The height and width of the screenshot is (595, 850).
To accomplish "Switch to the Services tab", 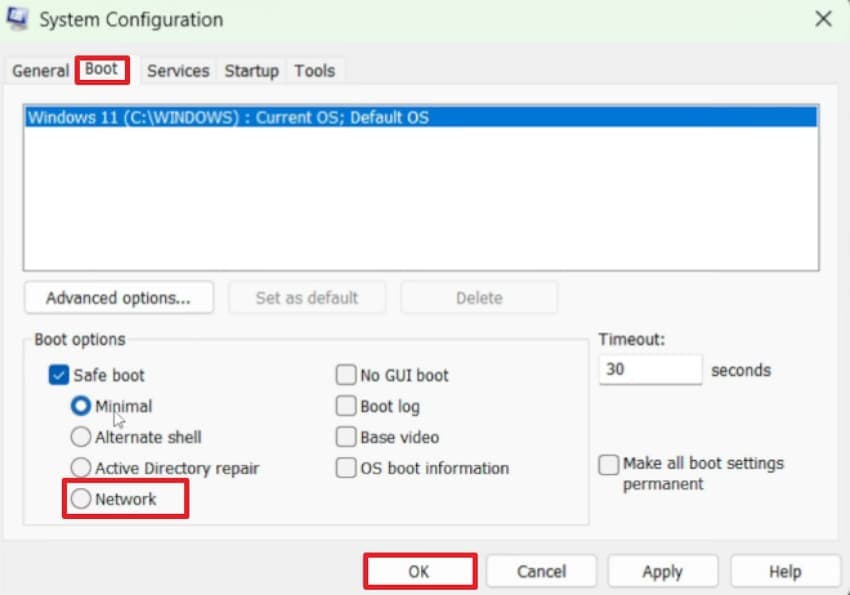I will (x=177, y=71).
